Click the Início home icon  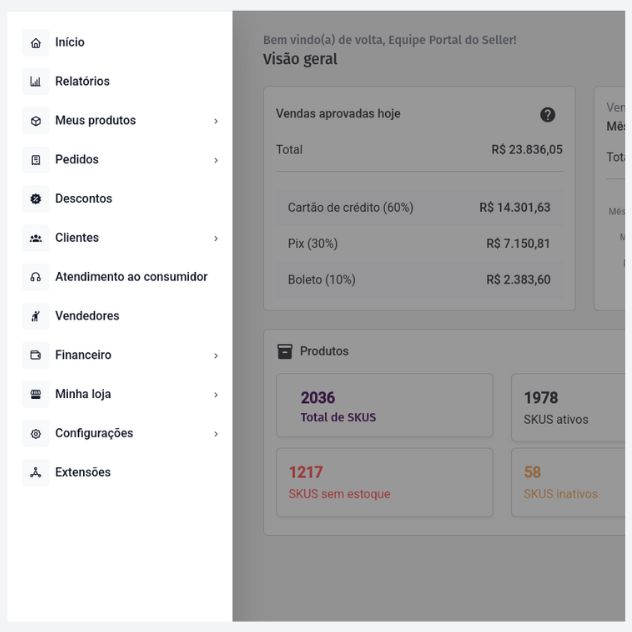[36, 43]
